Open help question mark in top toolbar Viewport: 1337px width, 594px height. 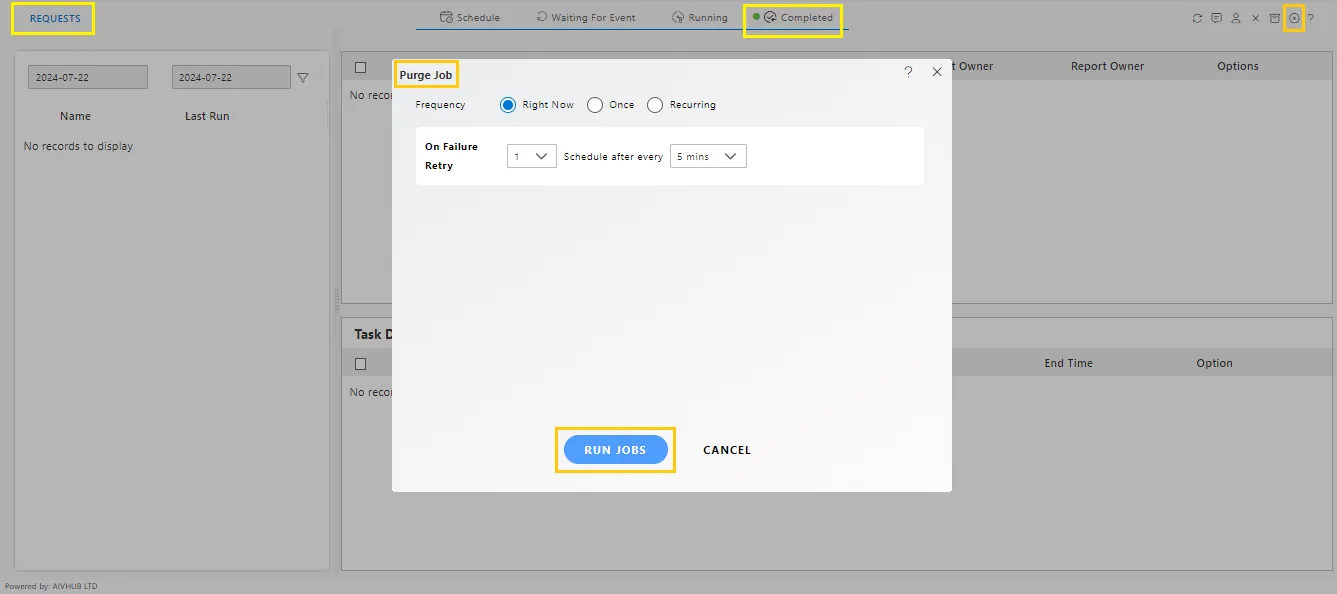[1310, 18]
